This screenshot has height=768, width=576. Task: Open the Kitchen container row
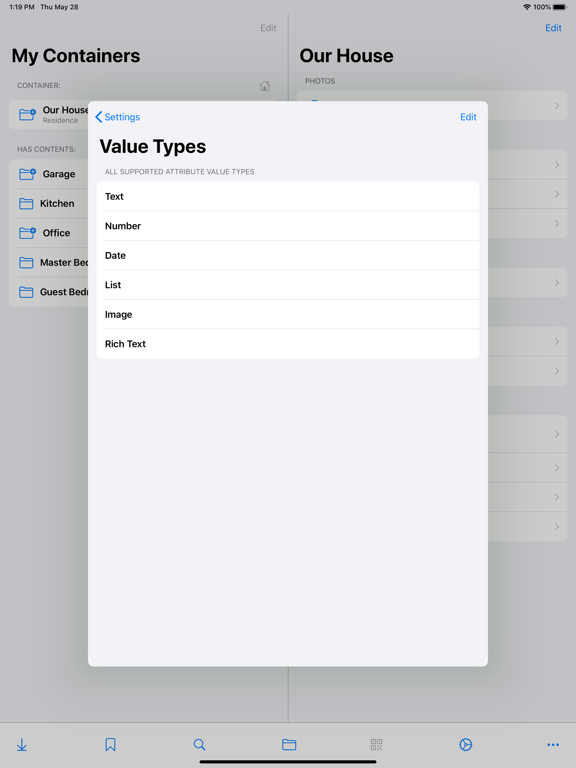49,203
